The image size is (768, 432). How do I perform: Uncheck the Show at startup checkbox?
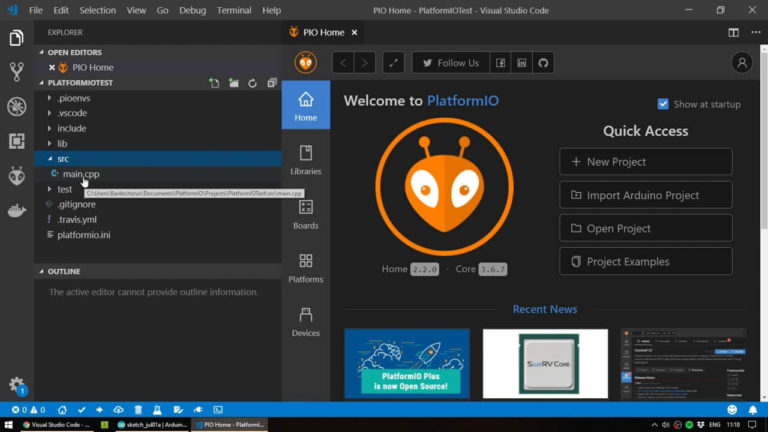tap(663, 104)
